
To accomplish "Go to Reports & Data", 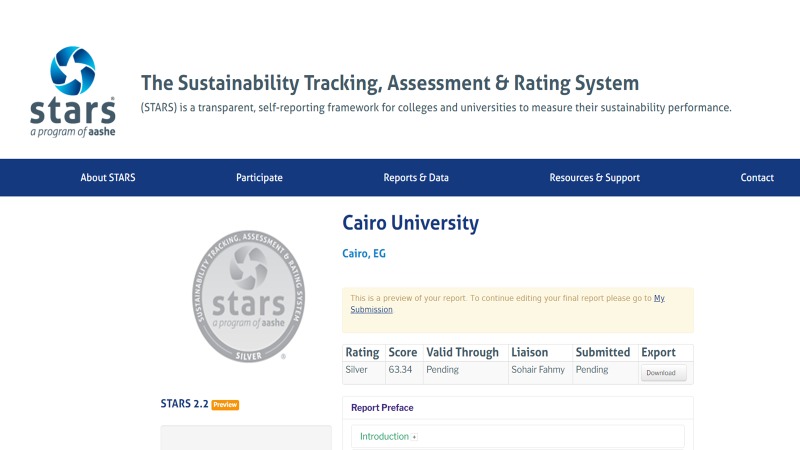I will click(x=416, y=178).
